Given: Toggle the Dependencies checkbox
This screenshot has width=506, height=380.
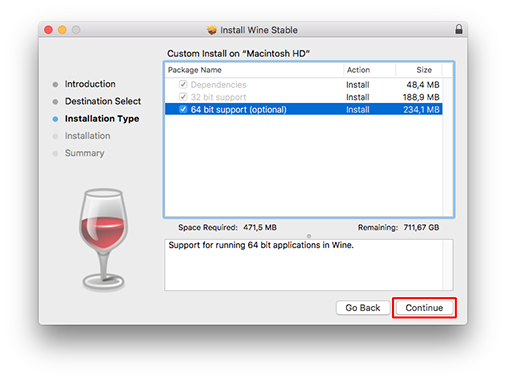Looking at the screenshot, I should (183, 84).
